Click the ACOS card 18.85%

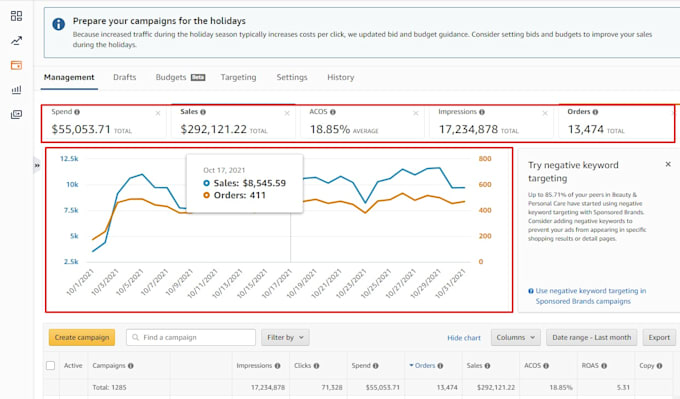pos(362,122)
